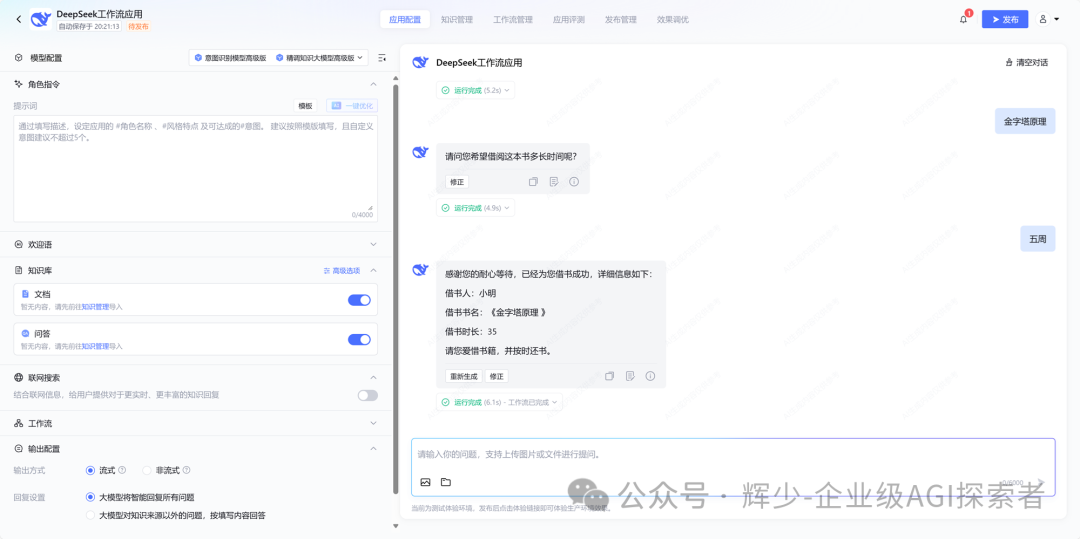Click the 工作流 section icon
The height and width of the screenshot is (539, 1080).
pos(19,423)
